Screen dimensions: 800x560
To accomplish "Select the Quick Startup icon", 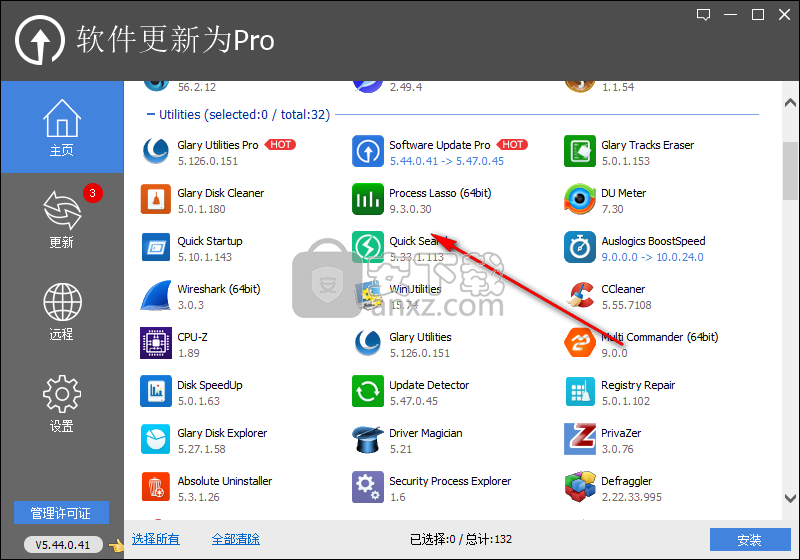I will 156,247.
